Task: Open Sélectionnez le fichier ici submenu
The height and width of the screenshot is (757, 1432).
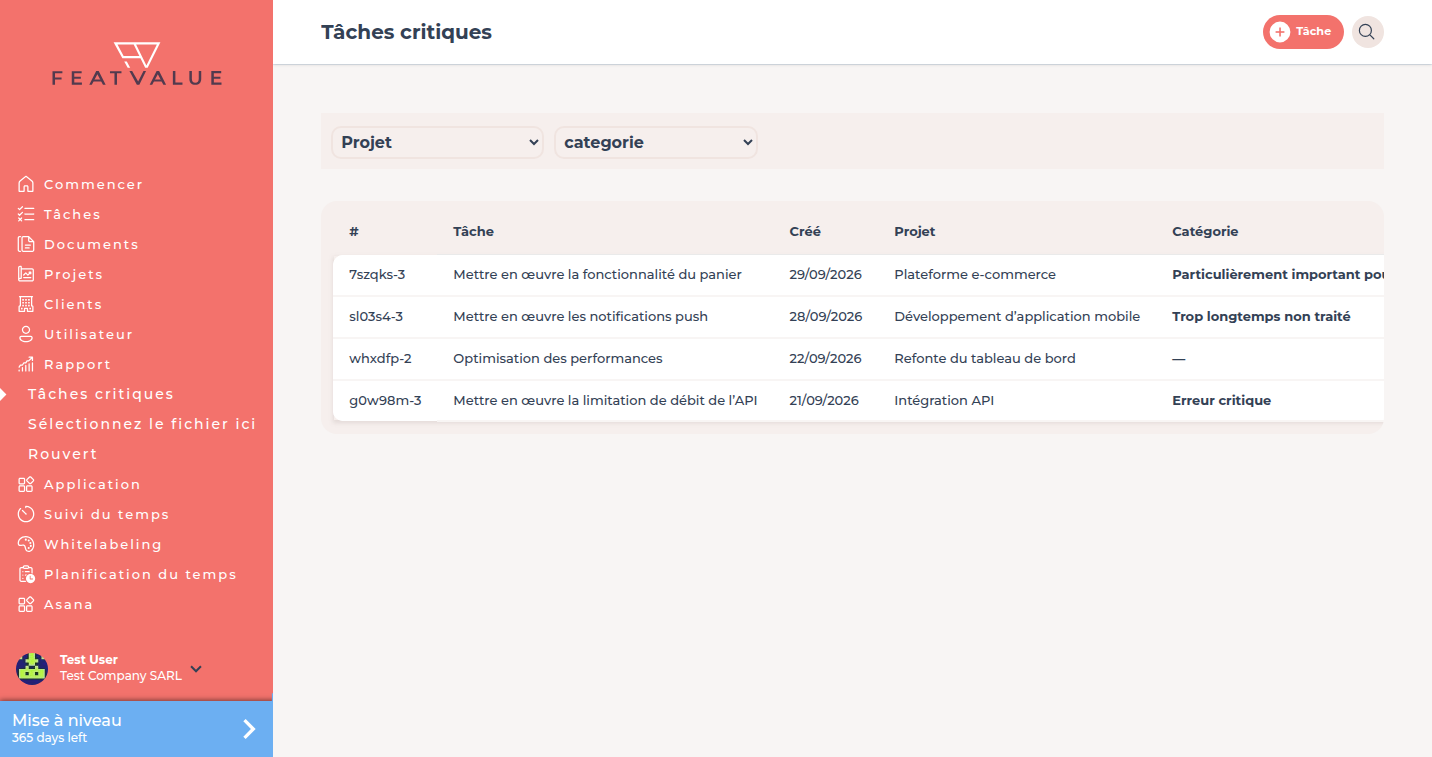Action: pos(141,424)
